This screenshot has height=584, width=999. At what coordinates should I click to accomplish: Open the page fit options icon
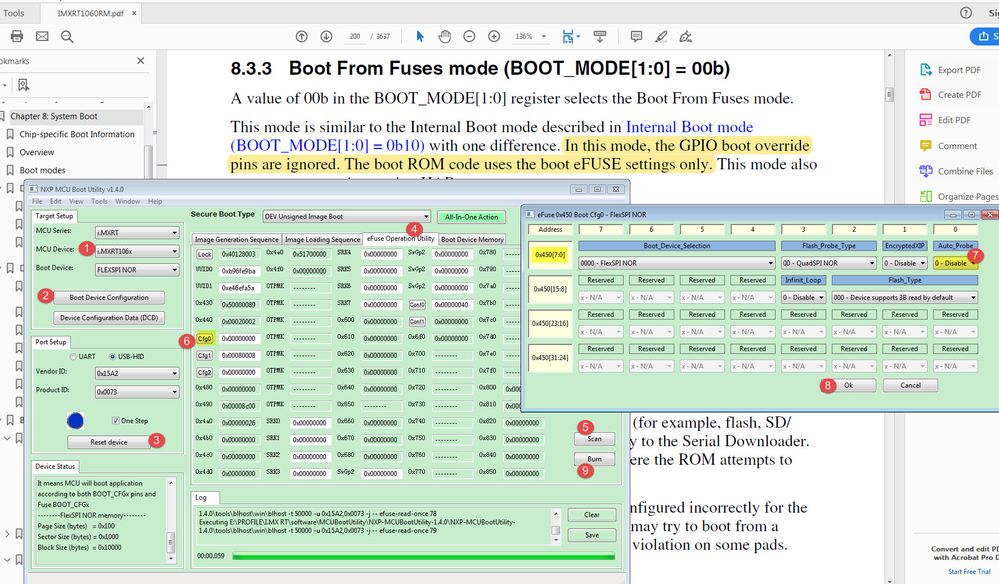[570, 37]
